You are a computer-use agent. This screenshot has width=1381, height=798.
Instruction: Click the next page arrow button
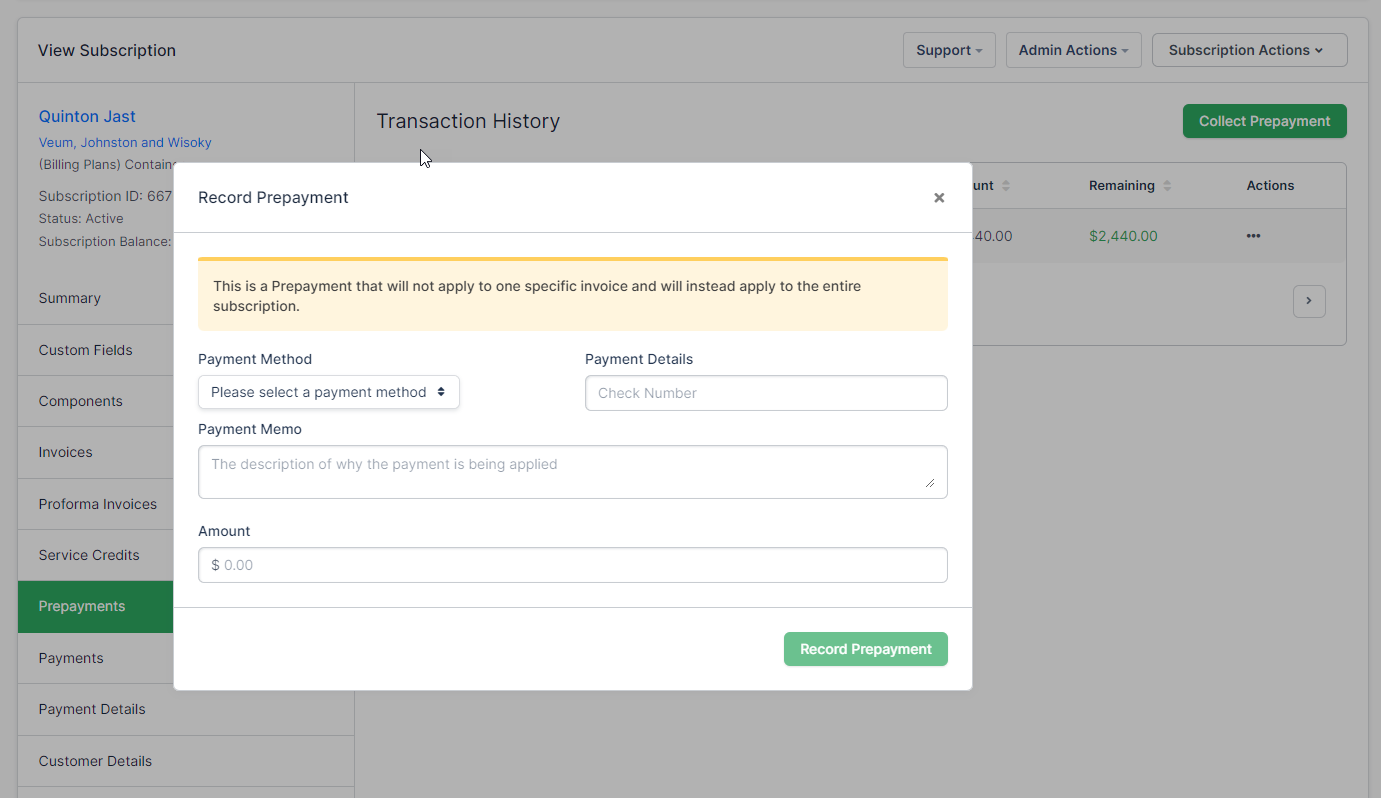click(1309, 301)
